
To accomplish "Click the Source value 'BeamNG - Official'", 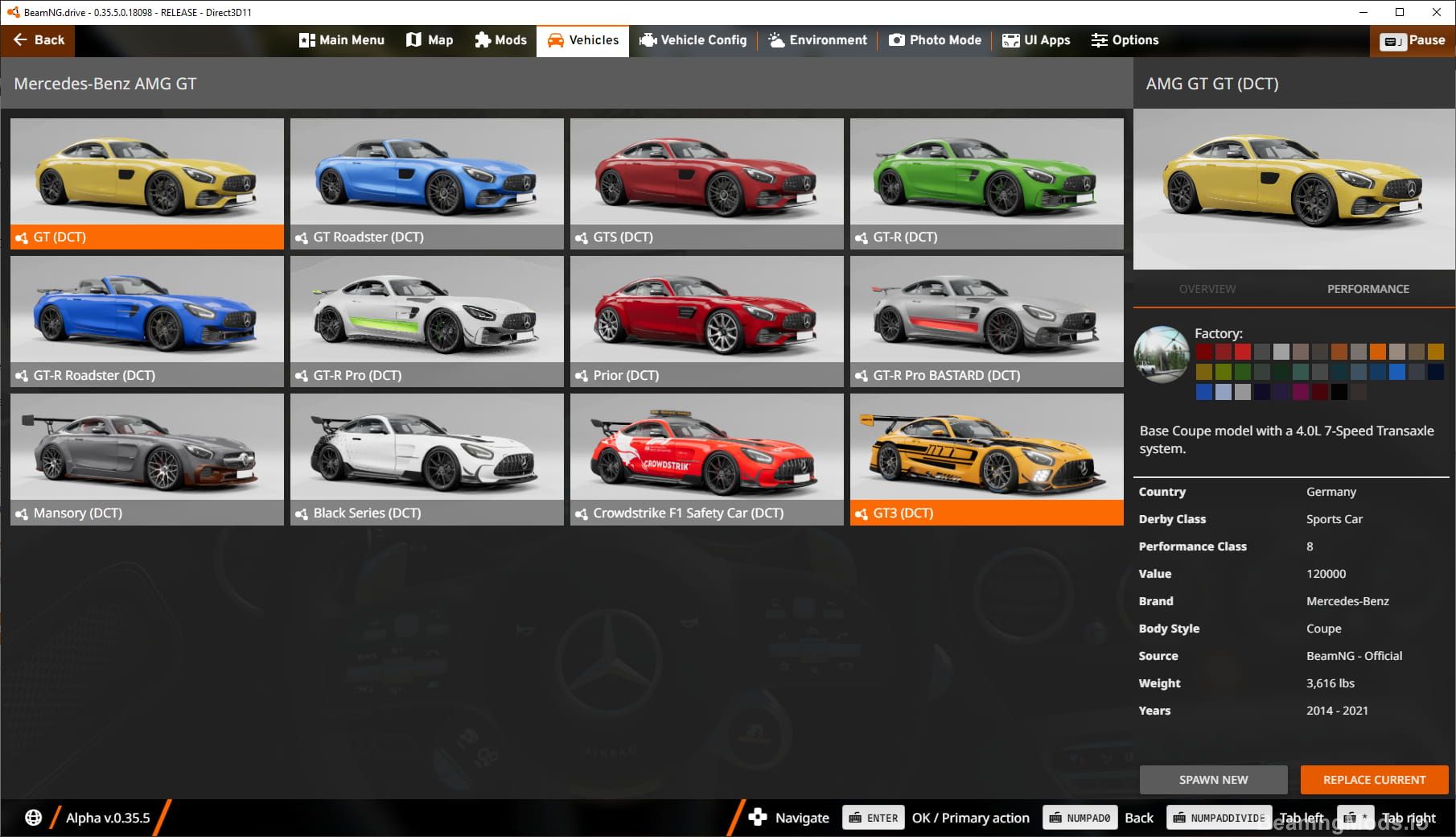I will pos(1355,656).
